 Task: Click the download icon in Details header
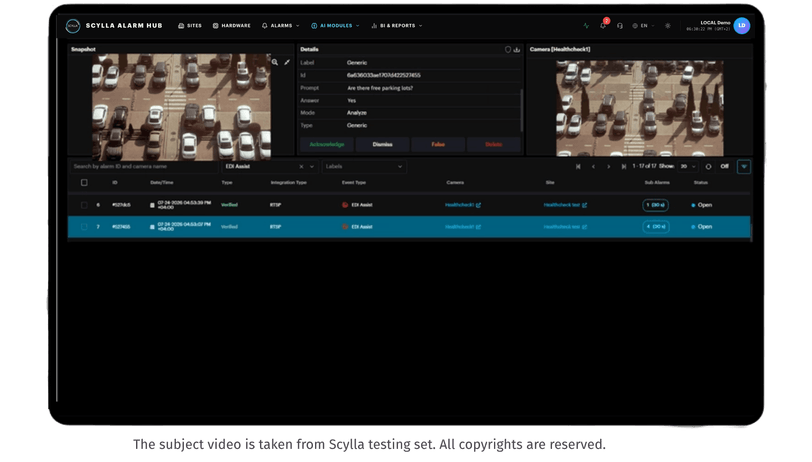coord(517,50)
